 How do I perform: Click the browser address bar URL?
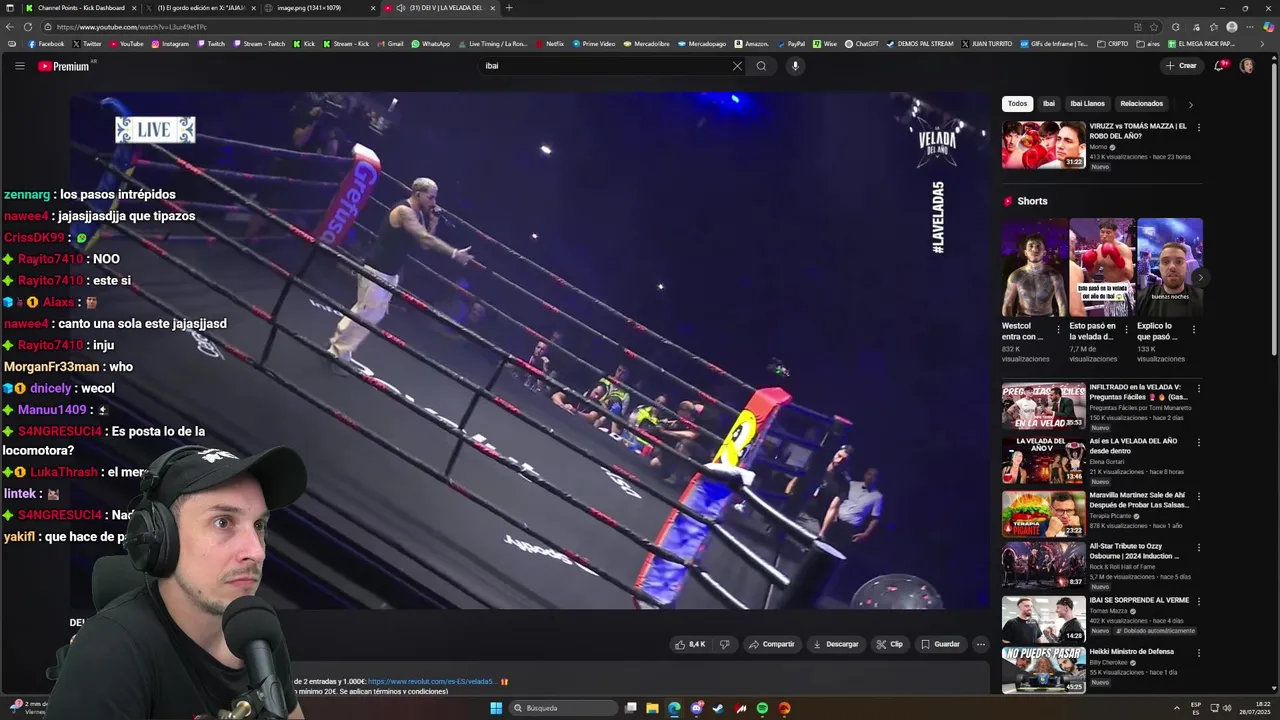click(132, 27)
